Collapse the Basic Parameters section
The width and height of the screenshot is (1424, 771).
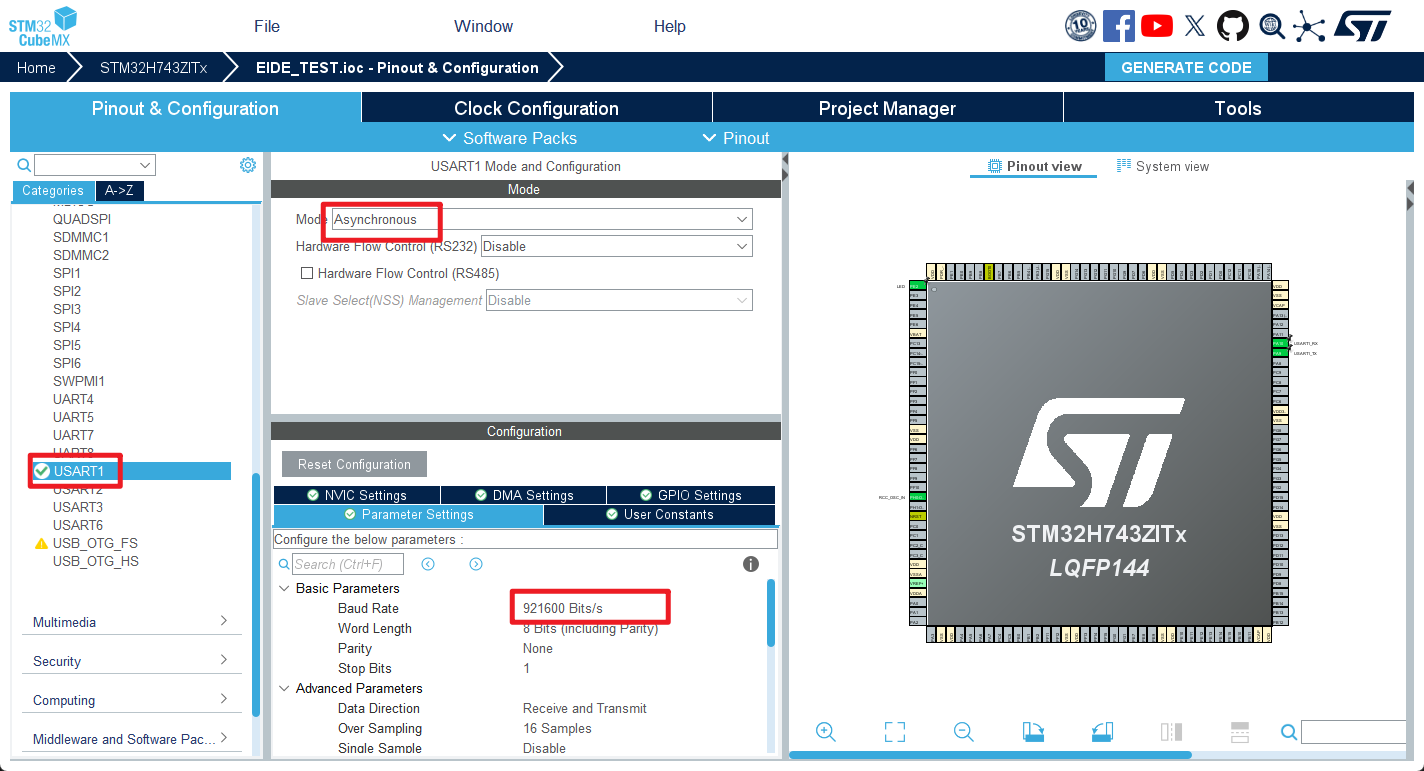tap(284, 588)
